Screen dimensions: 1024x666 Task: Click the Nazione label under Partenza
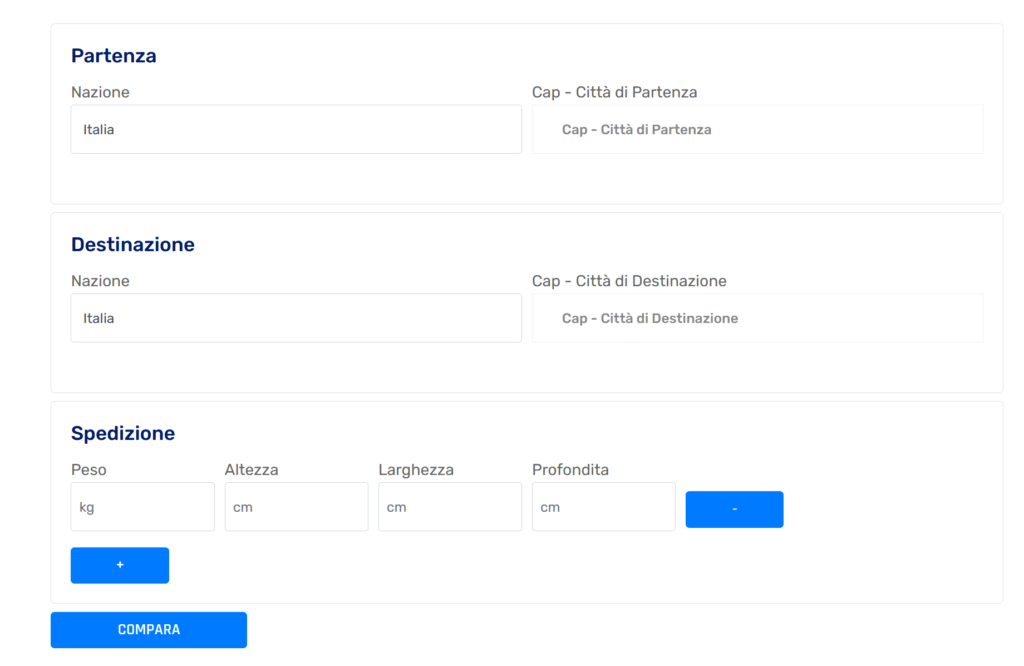[x=100, y=92]
